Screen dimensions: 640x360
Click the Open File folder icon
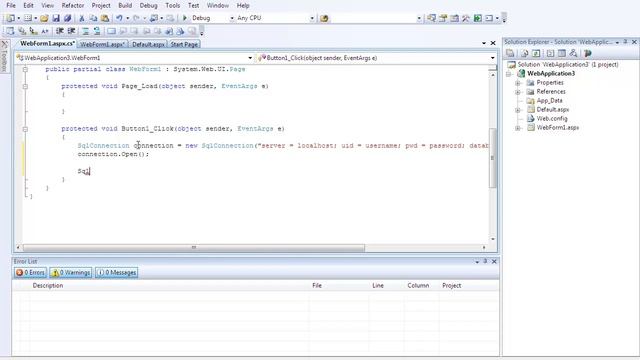click(x=44, y=18)
